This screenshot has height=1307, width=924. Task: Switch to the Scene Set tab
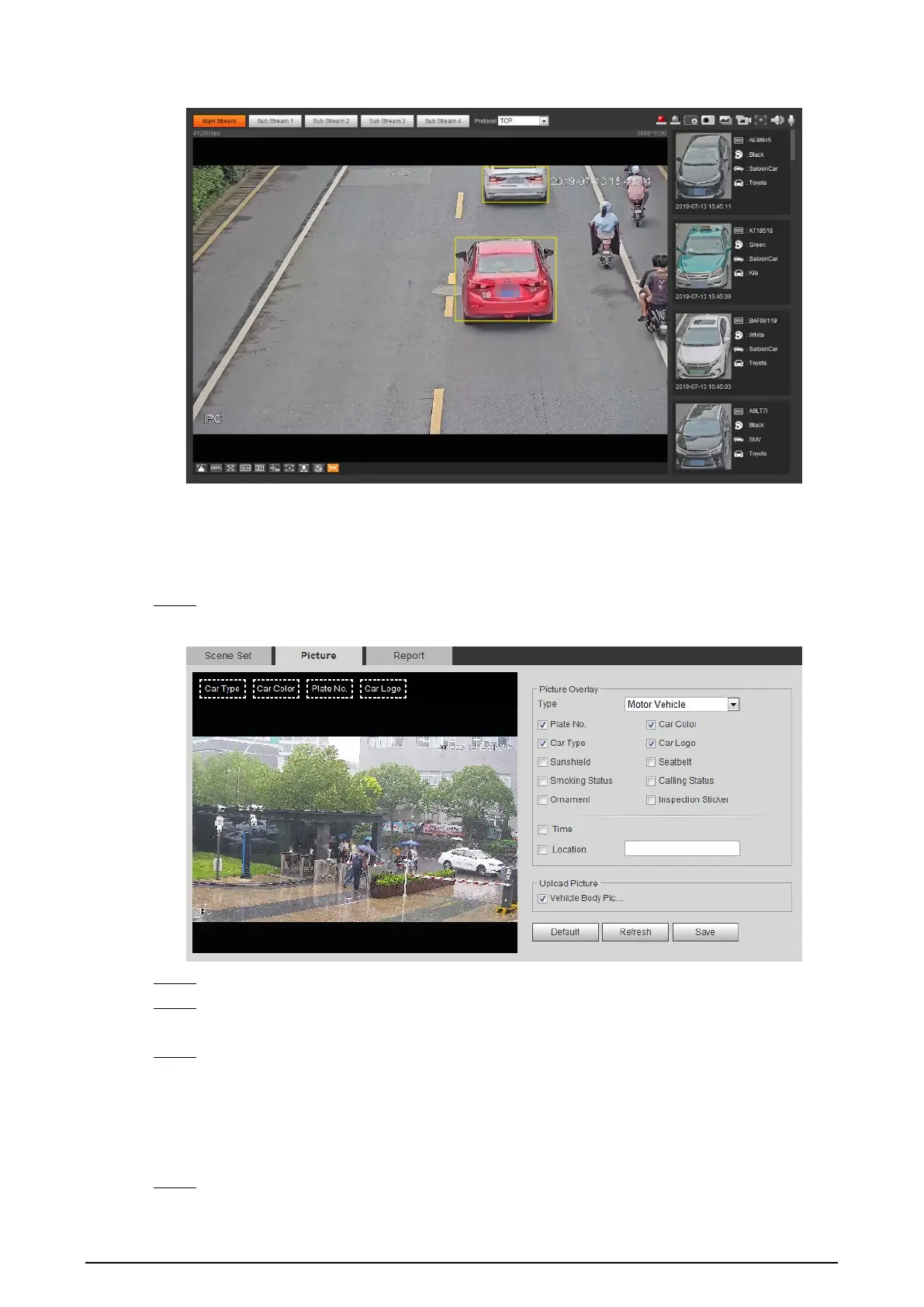(x=228, y=656)
